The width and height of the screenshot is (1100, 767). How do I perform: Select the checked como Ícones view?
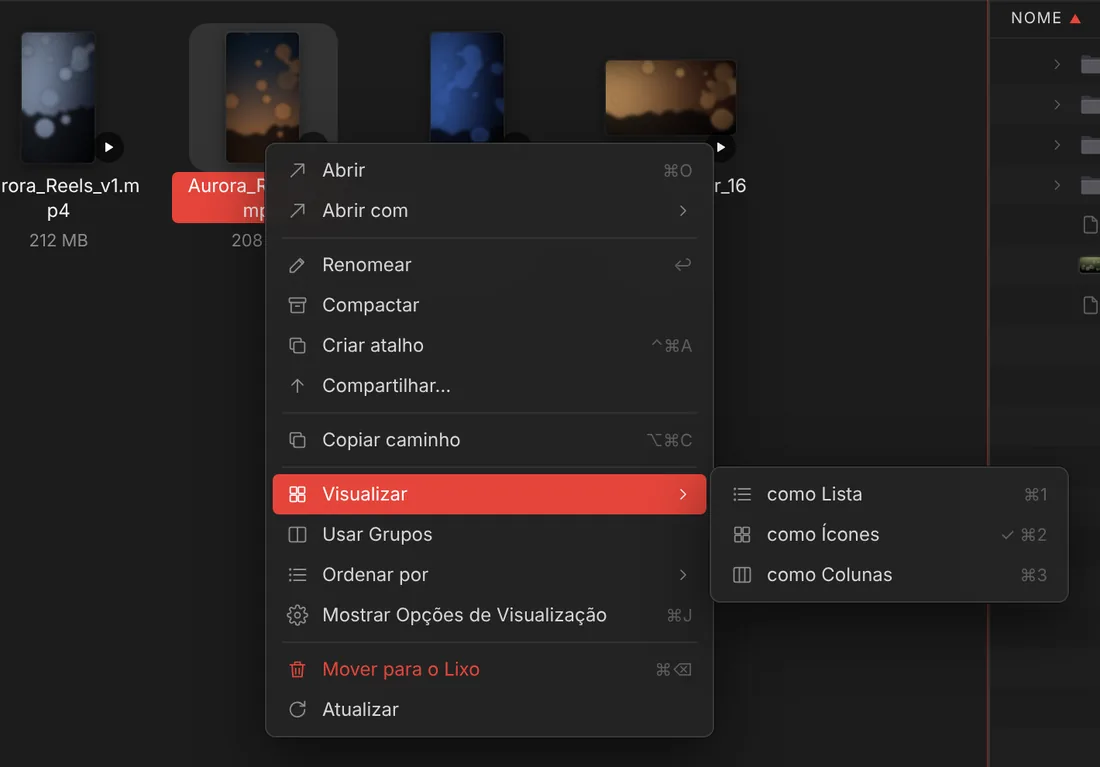click(890, 535)
